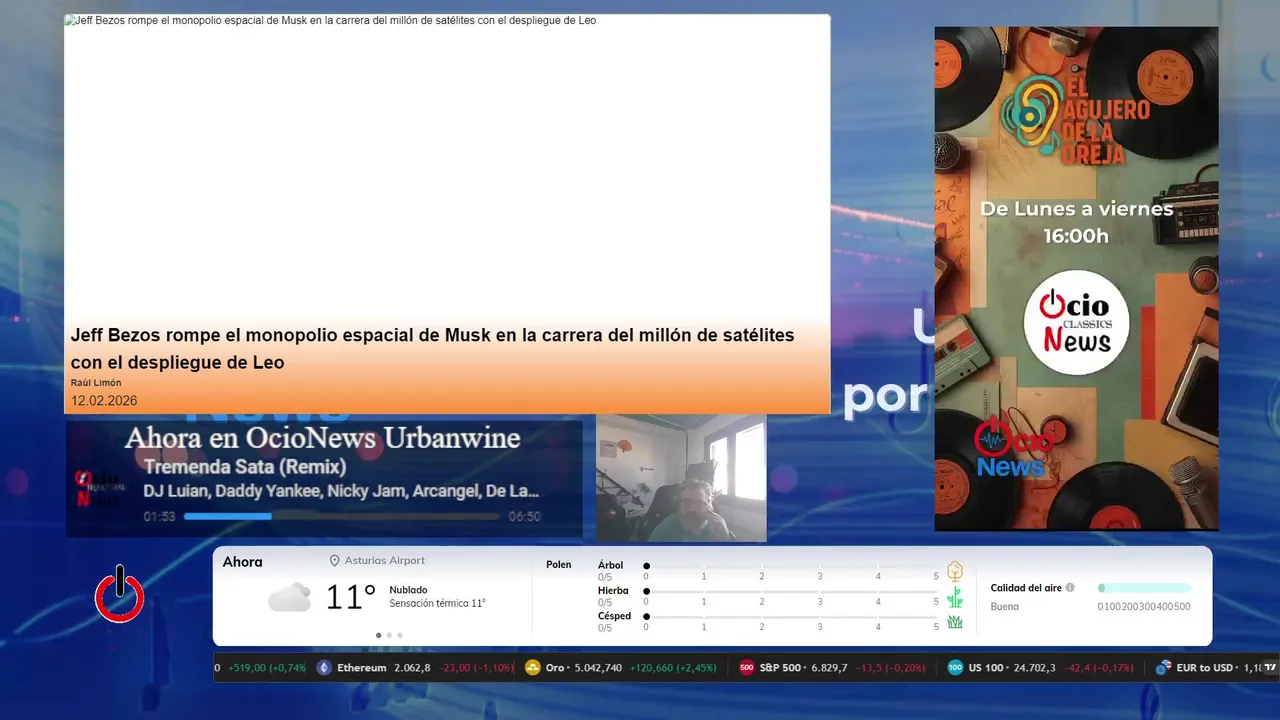This screenshot has height=720, width=1280.
Task: Open the US 100 ticker entry
Action: [x=1041, y=667]
